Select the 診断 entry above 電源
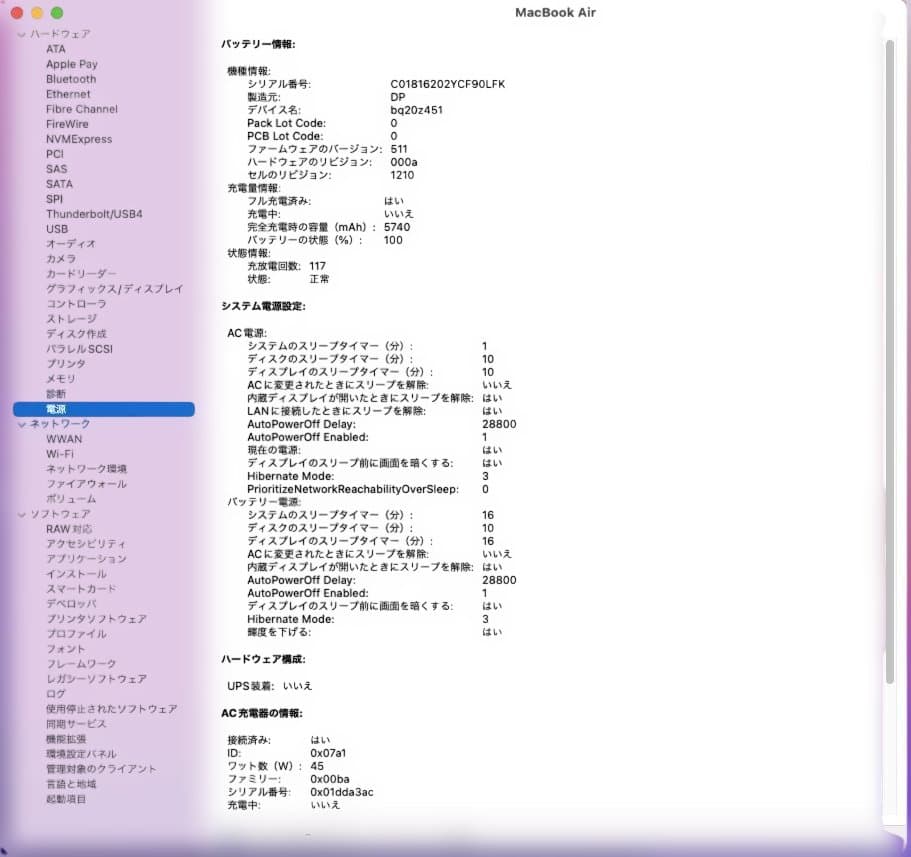Viewport: 911px width, 857px height. point(57,394)
